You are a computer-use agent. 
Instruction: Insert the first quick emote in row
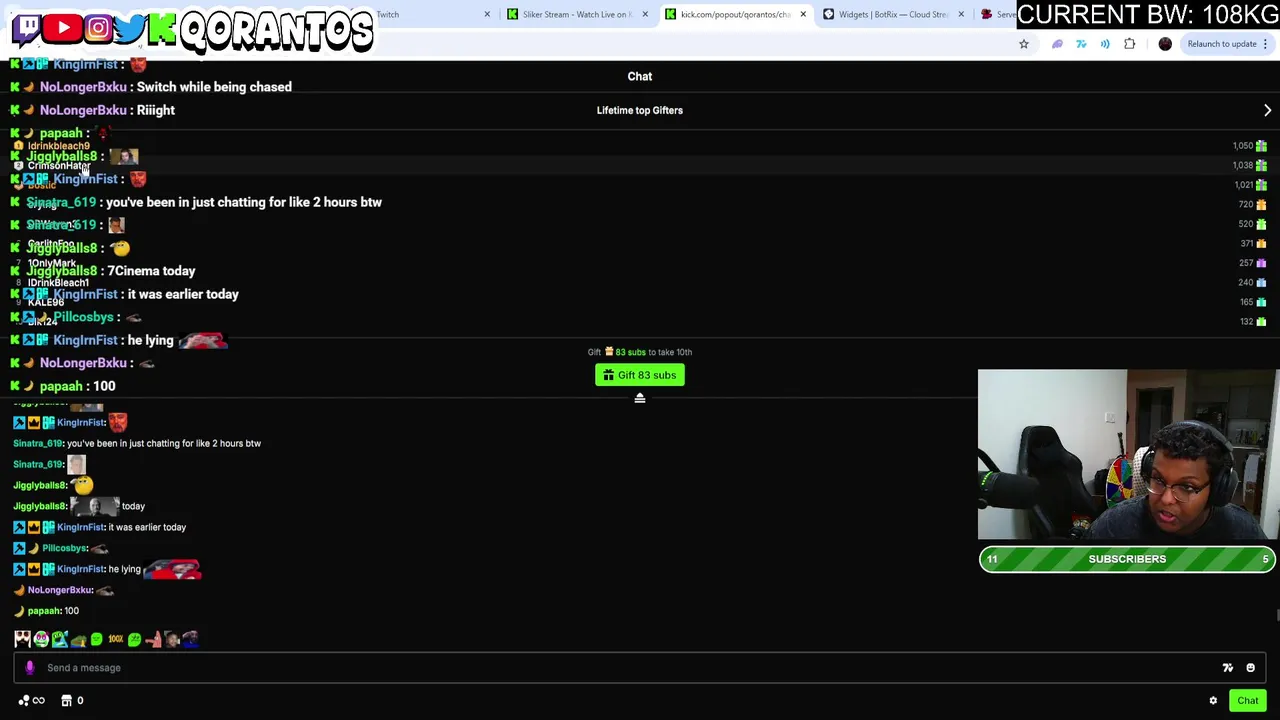pyautogui.click(x=22, y=639)
